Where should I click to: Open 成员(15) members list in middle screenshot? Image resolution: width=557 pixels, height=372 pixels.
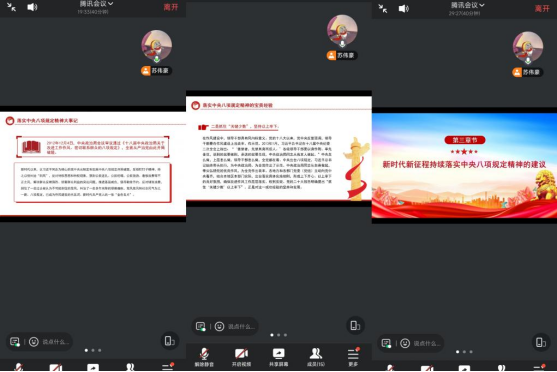point(316,357)
